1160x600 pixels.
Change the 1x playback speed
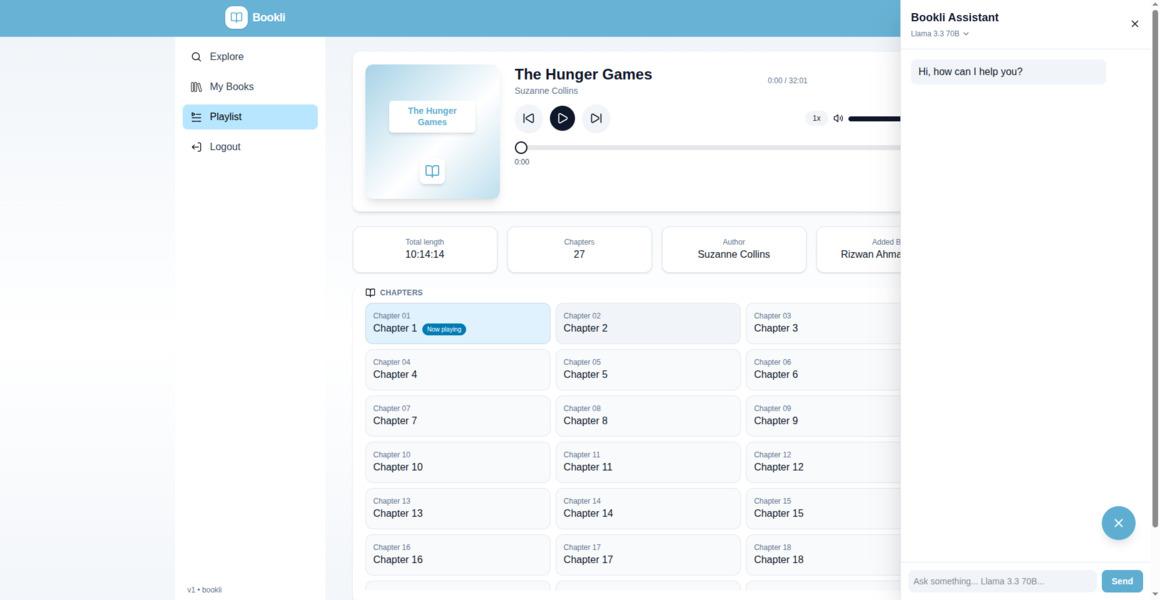pos(816,118)
